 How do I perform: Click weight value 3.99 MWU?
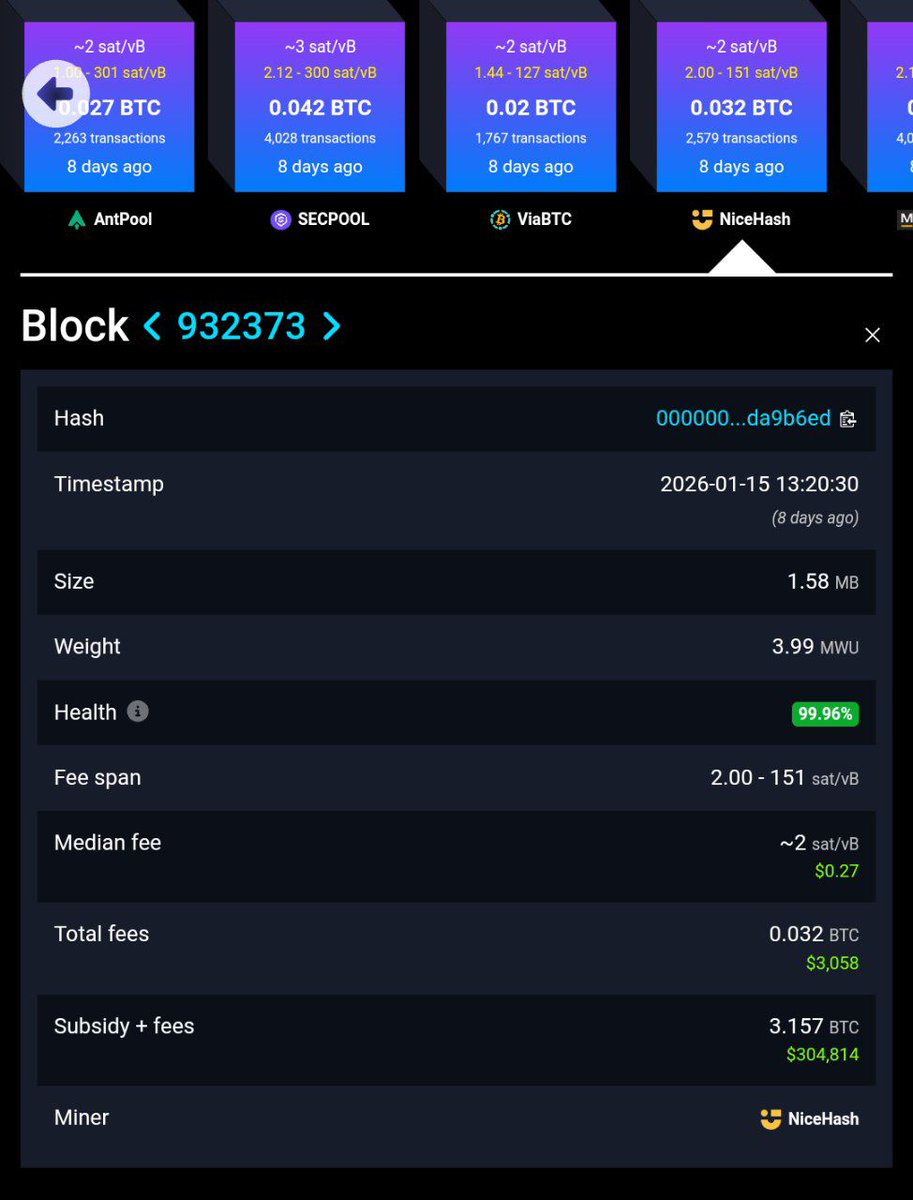pyautogui.click(x=815, y=647)
